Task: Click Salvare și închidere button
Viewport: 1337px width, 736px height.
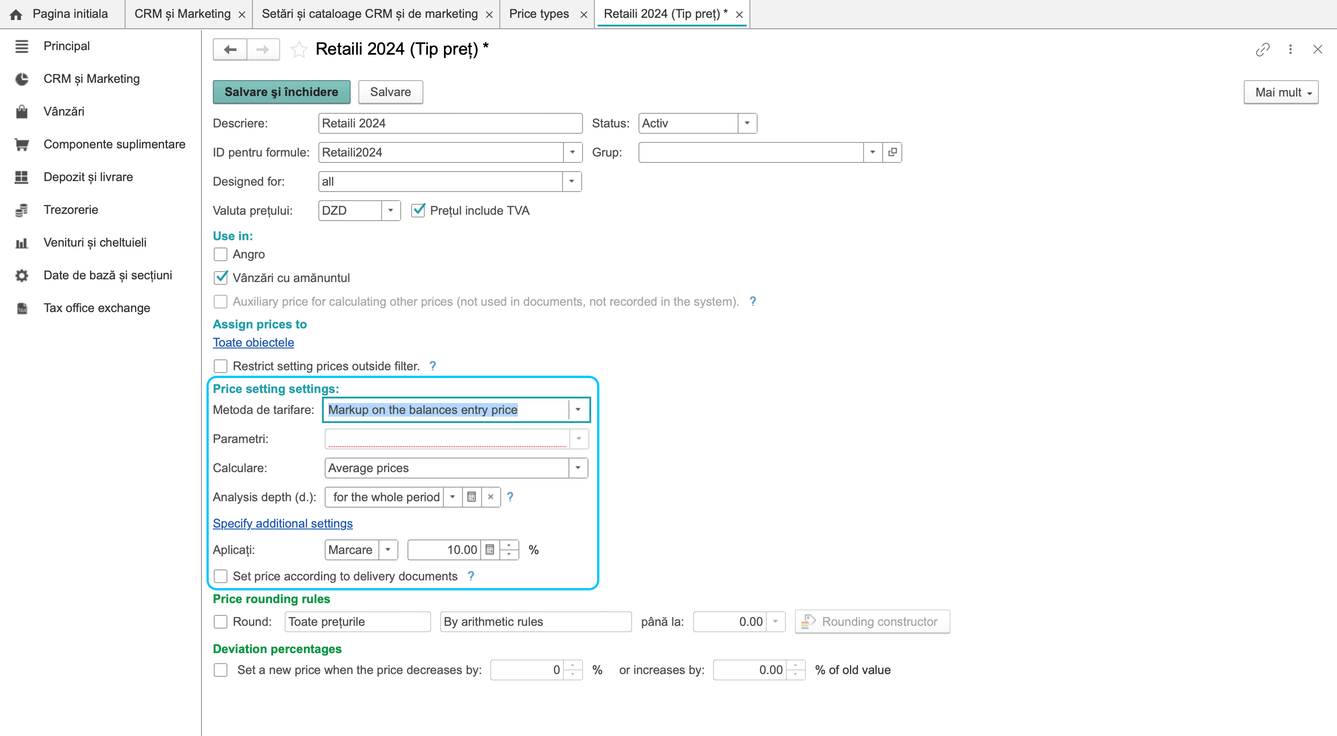Action: pos(282,92)
